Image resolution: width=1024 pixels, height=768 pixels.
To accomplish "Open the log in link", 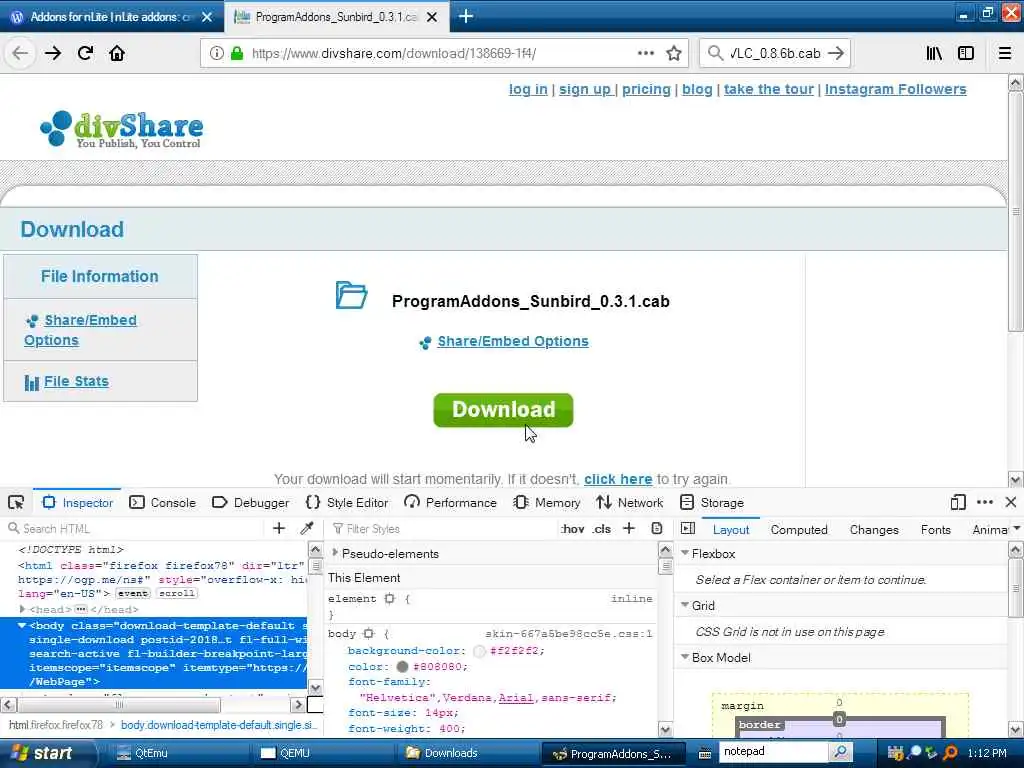I will [x=528, y=89].
